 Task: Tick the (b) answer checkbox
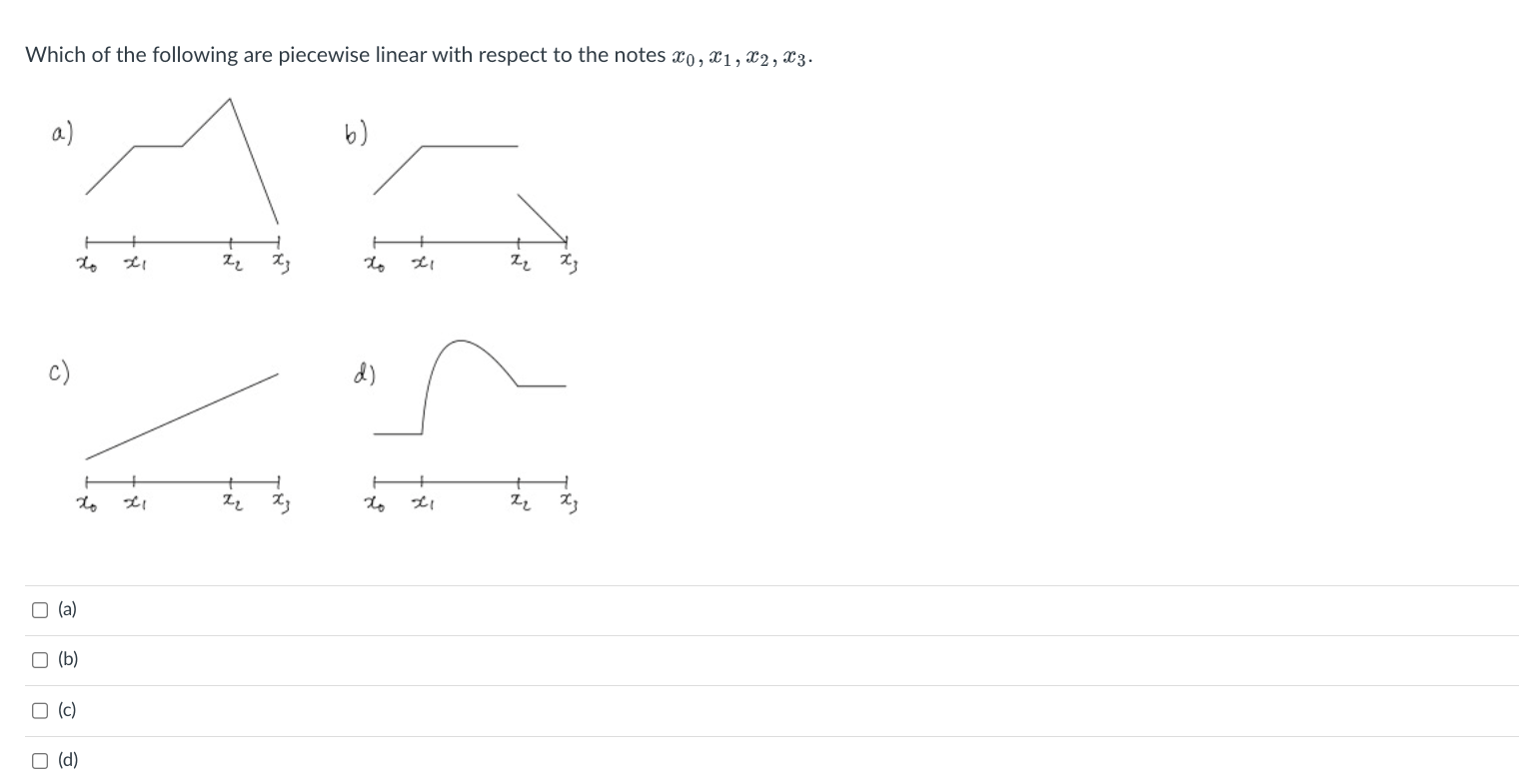[40, 659]
